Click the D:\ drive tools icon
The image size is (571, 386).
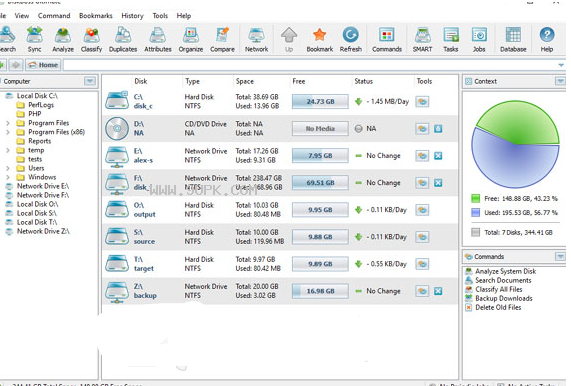pos(422,129)
